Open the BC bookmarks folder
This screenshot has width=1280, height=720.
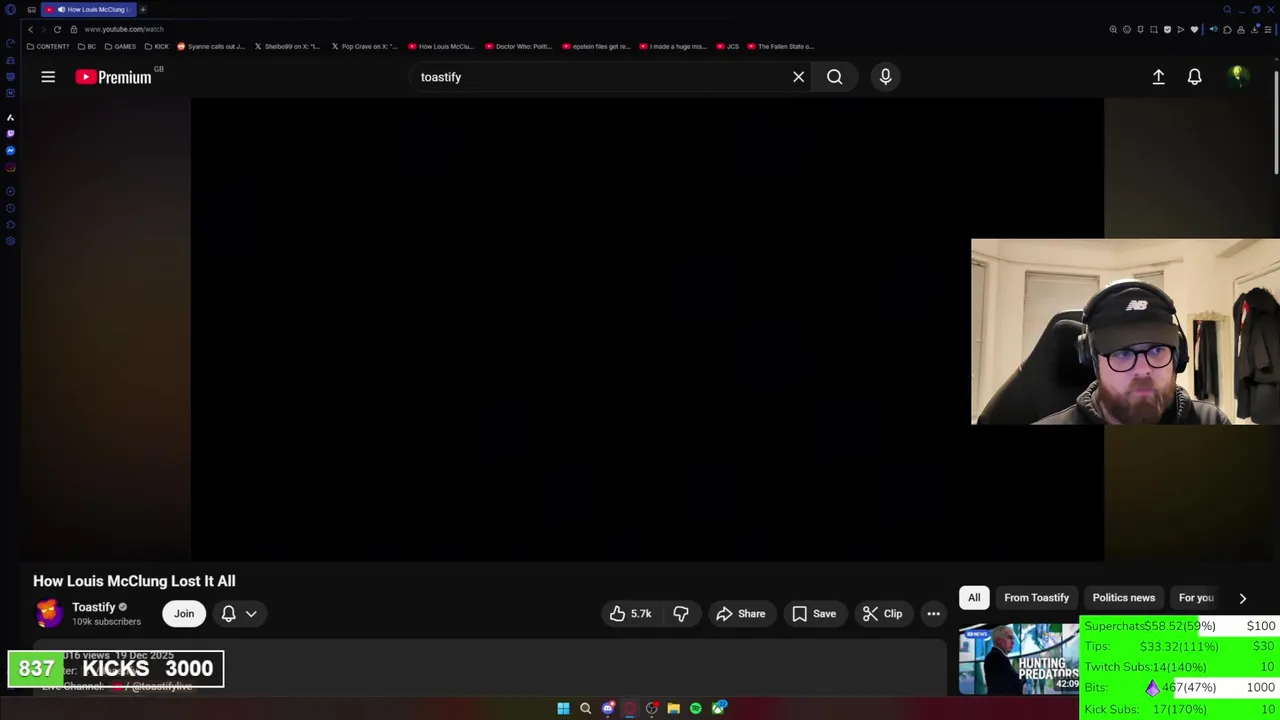coord(87,46)
